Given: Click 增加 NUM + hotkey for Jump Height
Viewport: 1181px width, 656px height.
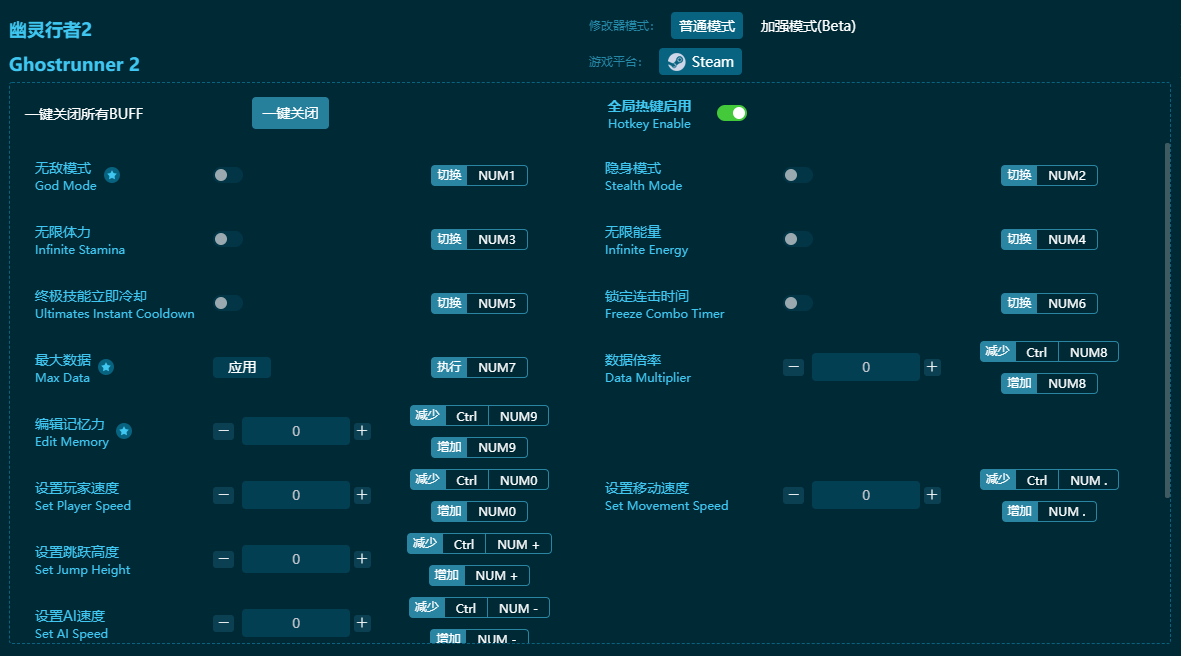Looking at the screenshot, I should [x=479, y=575].
